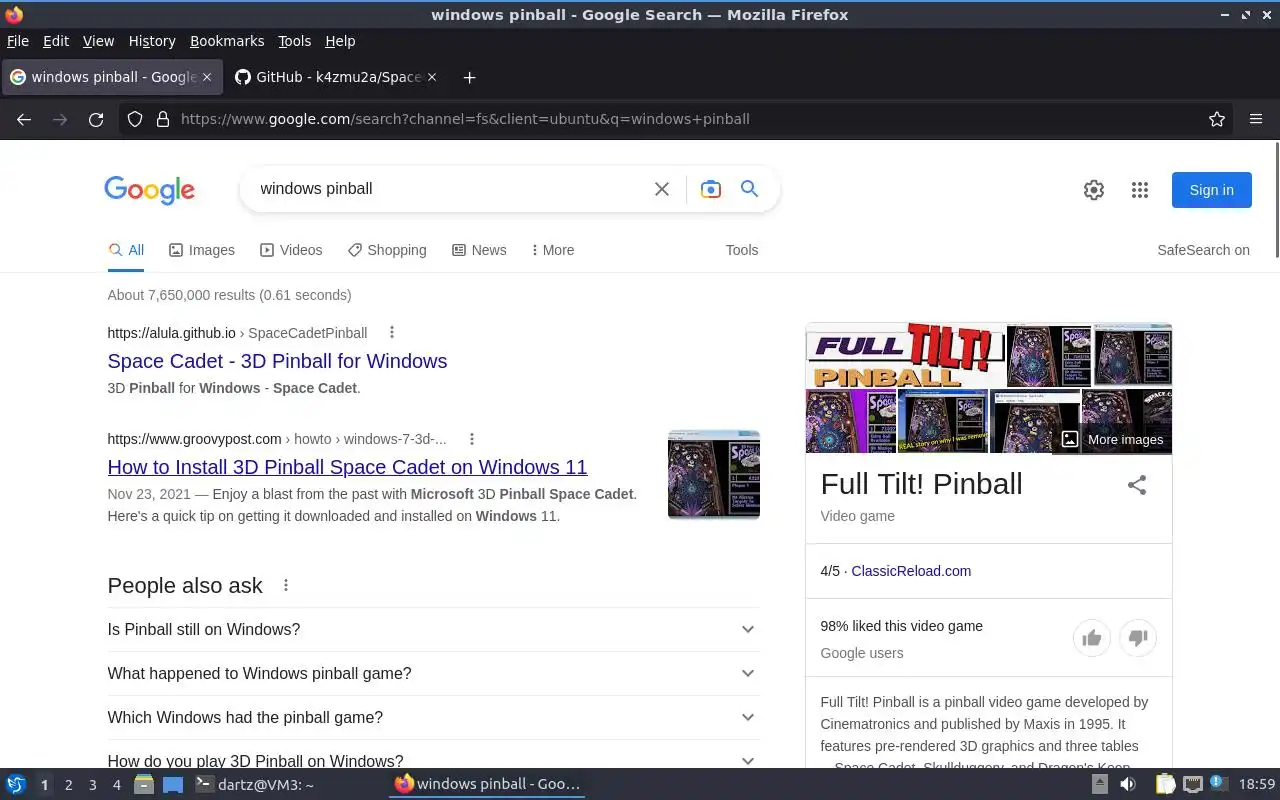Switch to News results tab
This screenshot has width=1280, height=800.
[479, 250]
